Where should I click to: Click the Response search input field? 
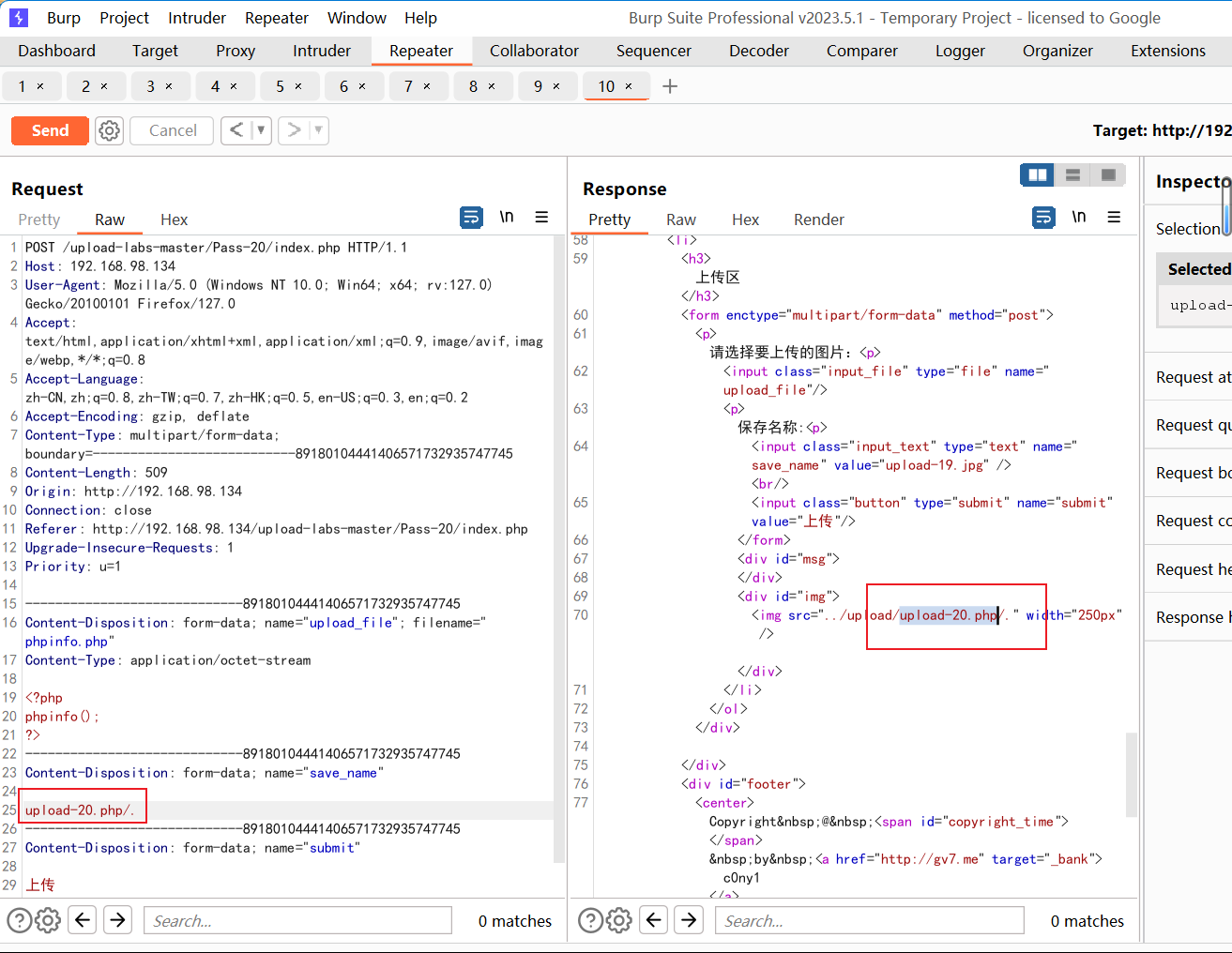(x=869, y=920)
